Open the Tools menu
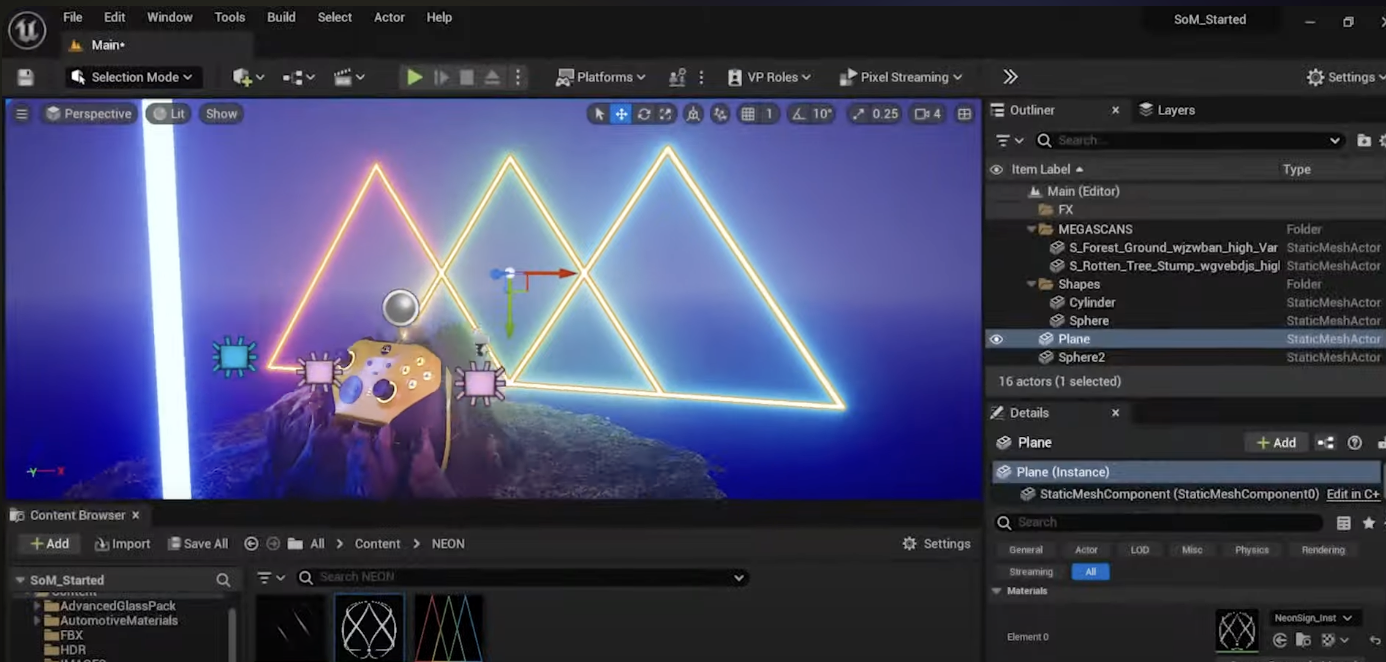This screenshot has height=662, width=1386. [230, 17]
